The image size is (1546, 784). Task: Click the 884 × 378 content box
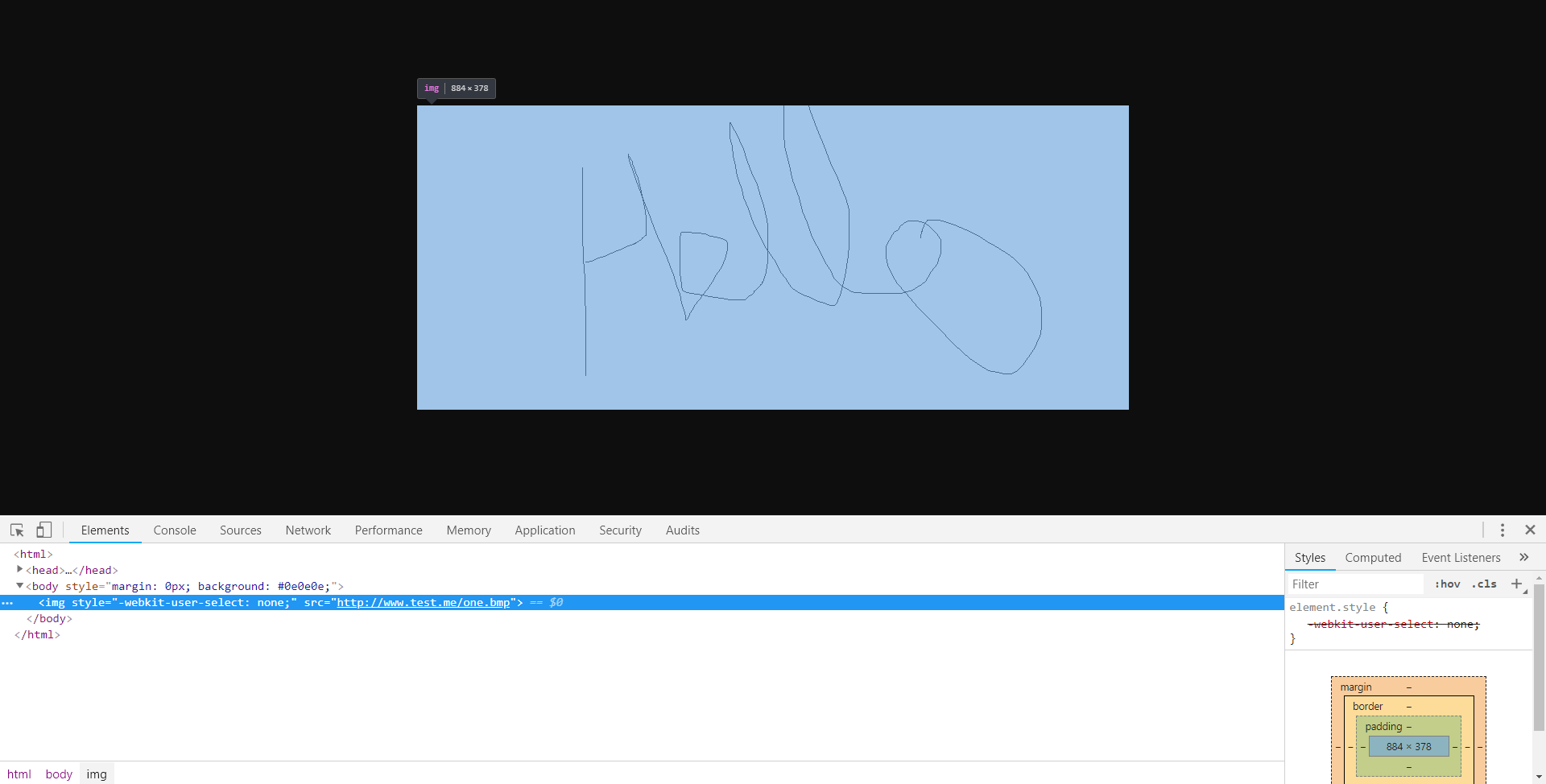pos(1408,747)
